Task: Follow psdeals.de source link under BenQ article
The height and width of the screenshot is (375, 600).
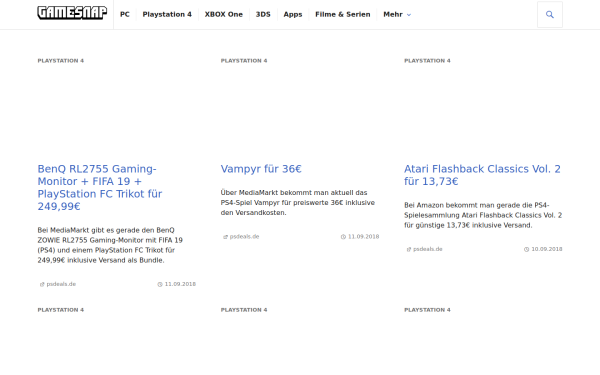Action: tap(58, 284)
